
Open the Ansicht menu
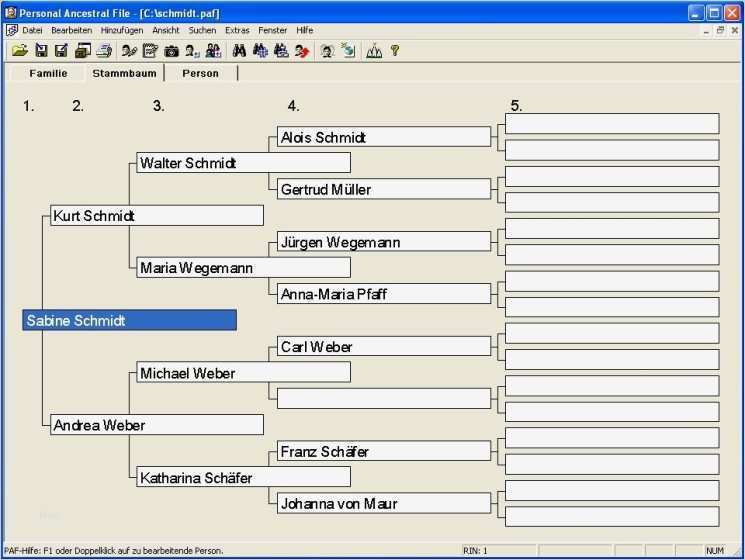click(x=166, y=30)
